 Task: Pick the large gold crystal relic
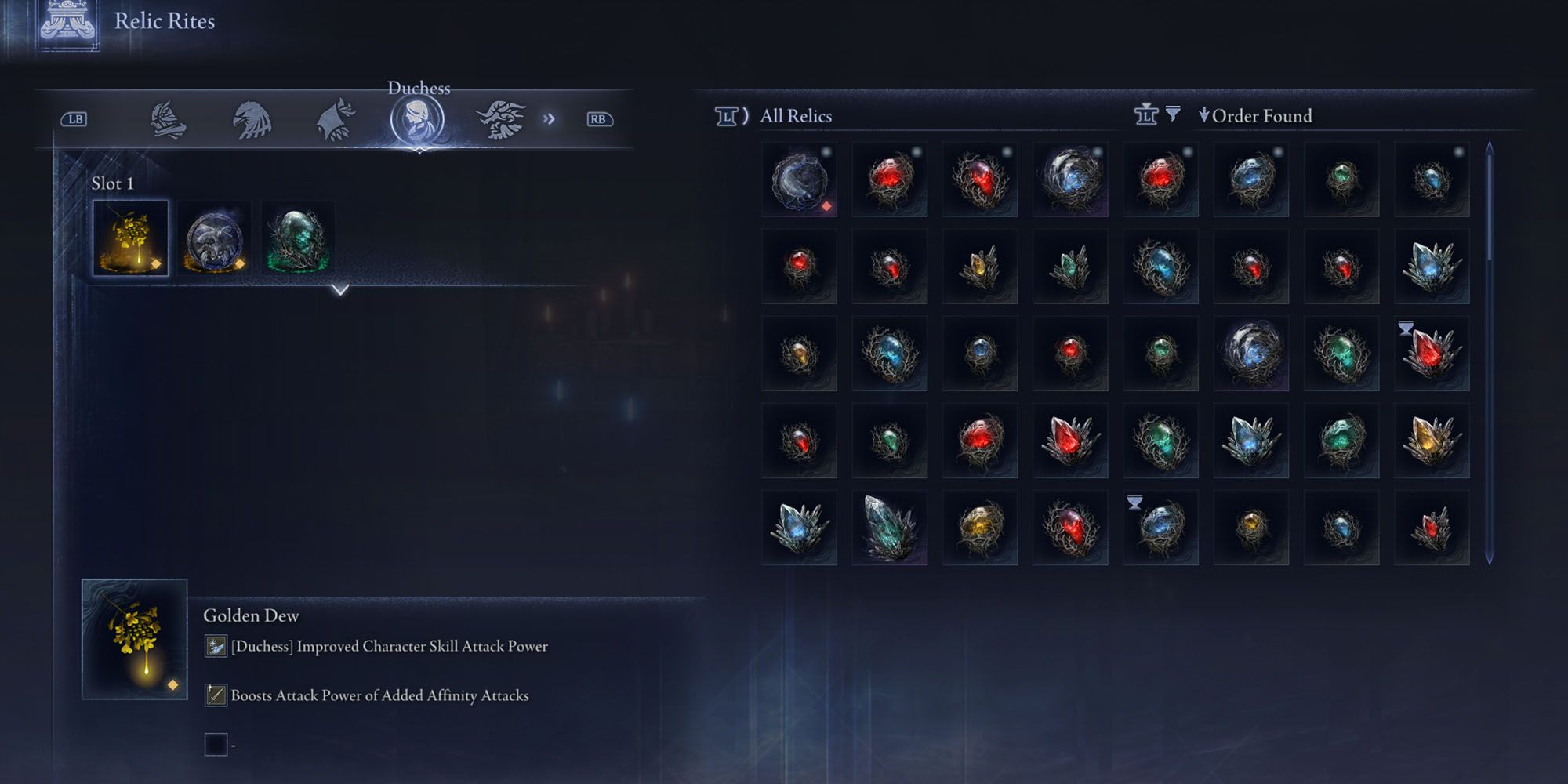[x=1432, y=441]
